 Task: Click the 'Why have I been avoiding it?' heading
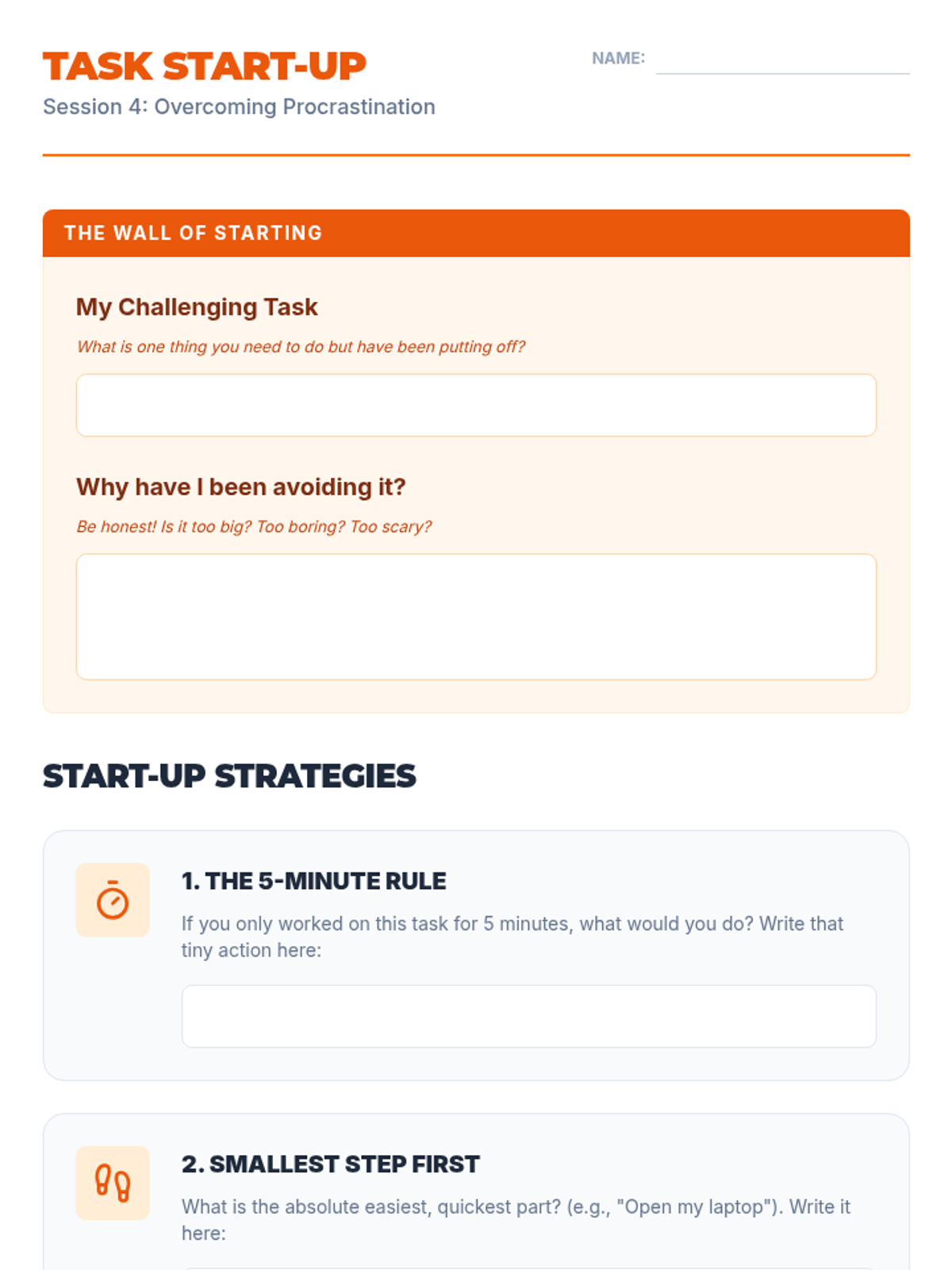241,487
